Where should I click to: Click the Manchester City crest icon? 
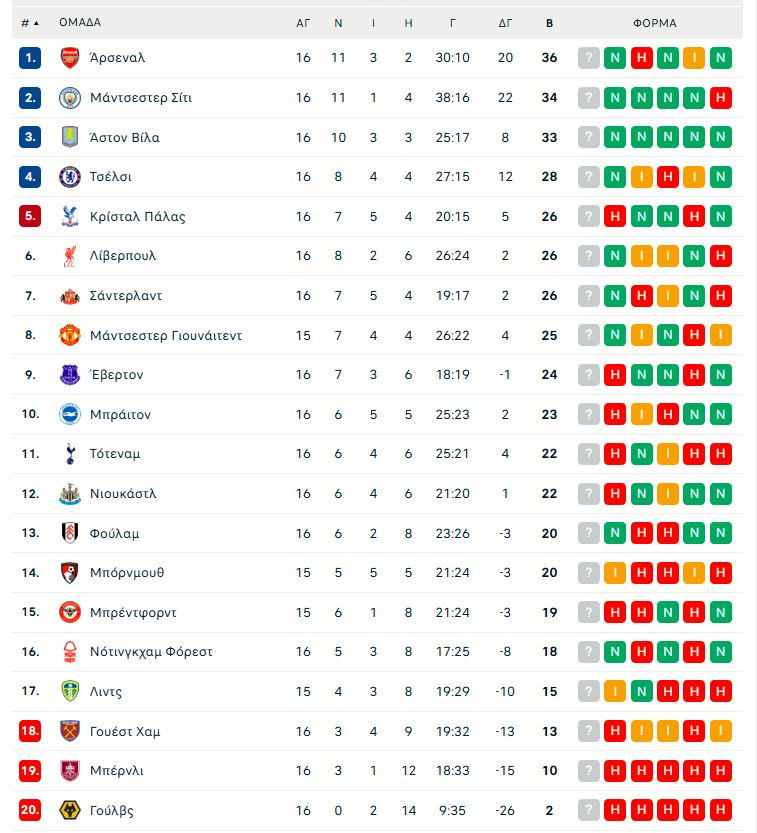69,97
